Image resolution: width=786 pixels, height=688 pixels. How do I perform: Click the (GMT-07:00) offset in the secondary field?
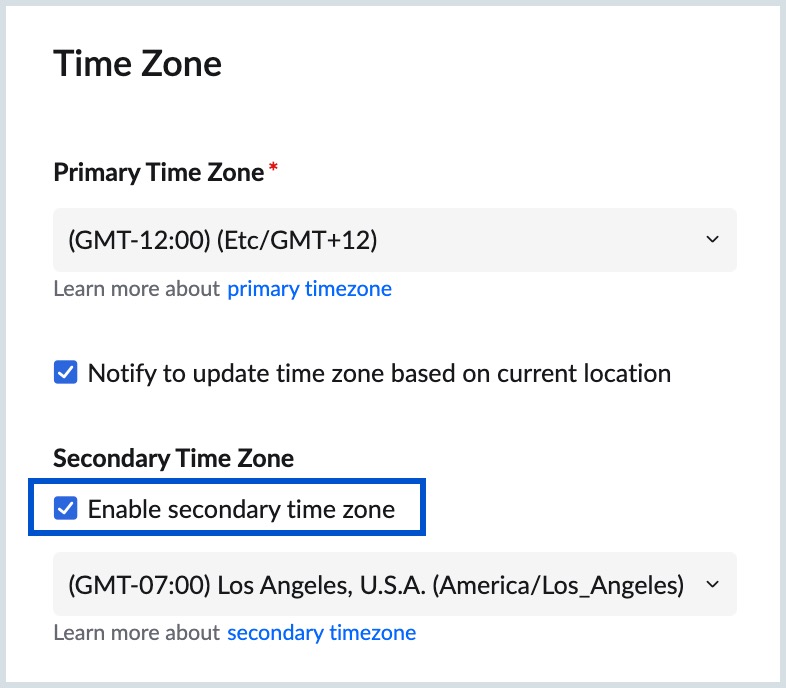(x=138, y=584)
